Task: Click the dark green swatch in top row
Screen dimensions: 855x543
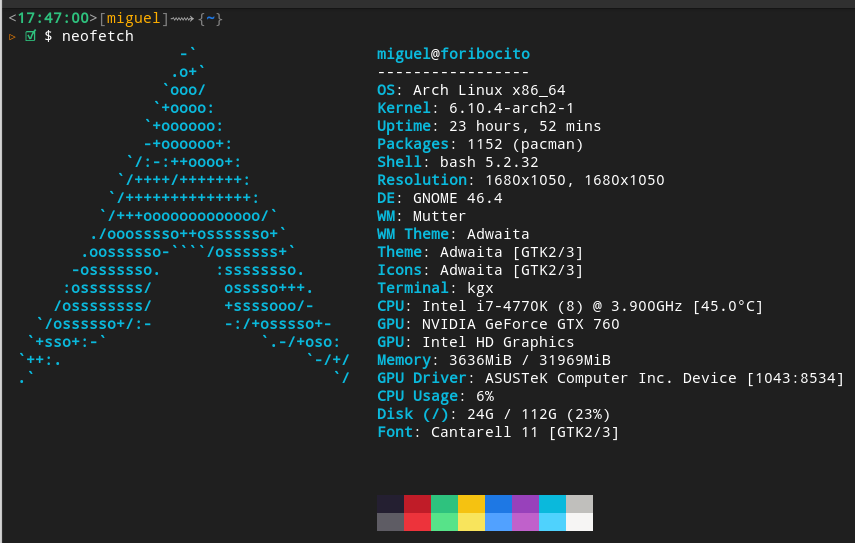Action: point(444,504)
